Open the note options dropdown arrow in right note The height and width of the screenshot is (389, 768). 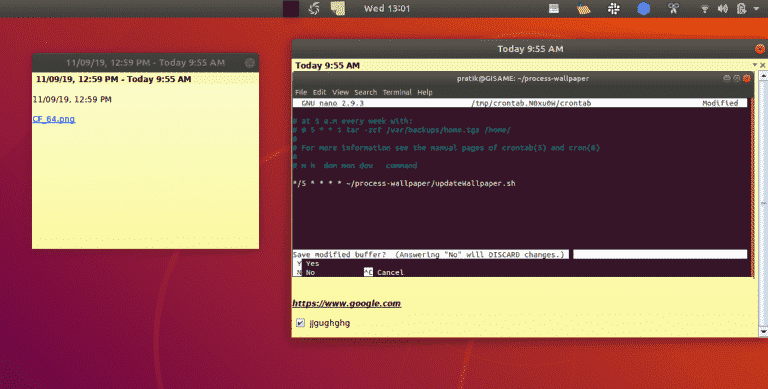click(755, 65)
